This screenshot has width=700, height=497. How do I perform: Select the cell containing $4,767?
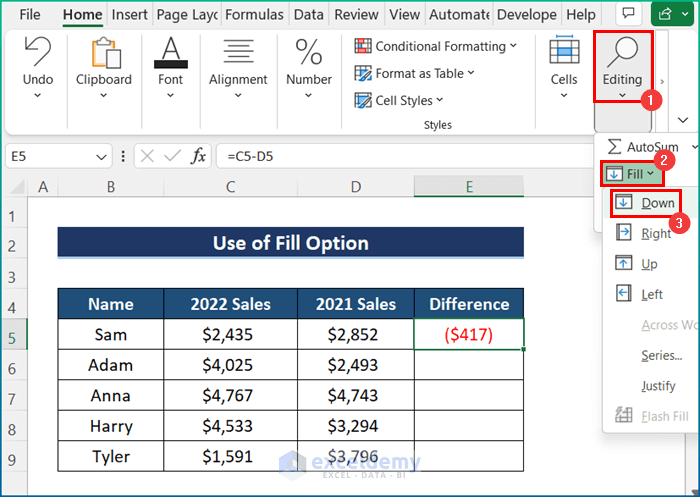[x=230, y=395]
